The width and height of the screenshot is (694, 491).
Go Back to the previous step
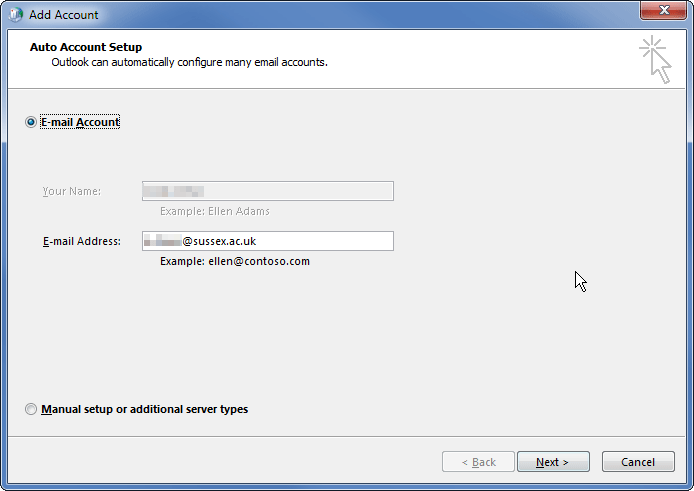pos(478,462)
